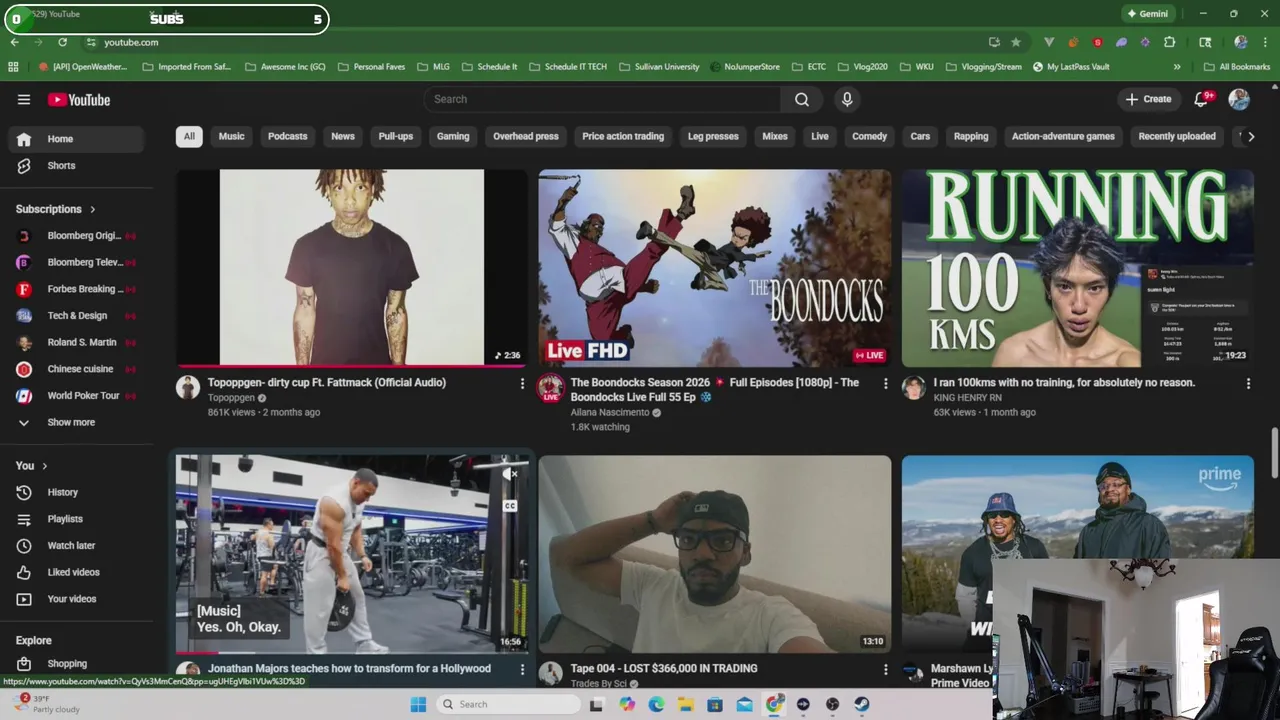Open Shopping under Explore

[76, 664]
